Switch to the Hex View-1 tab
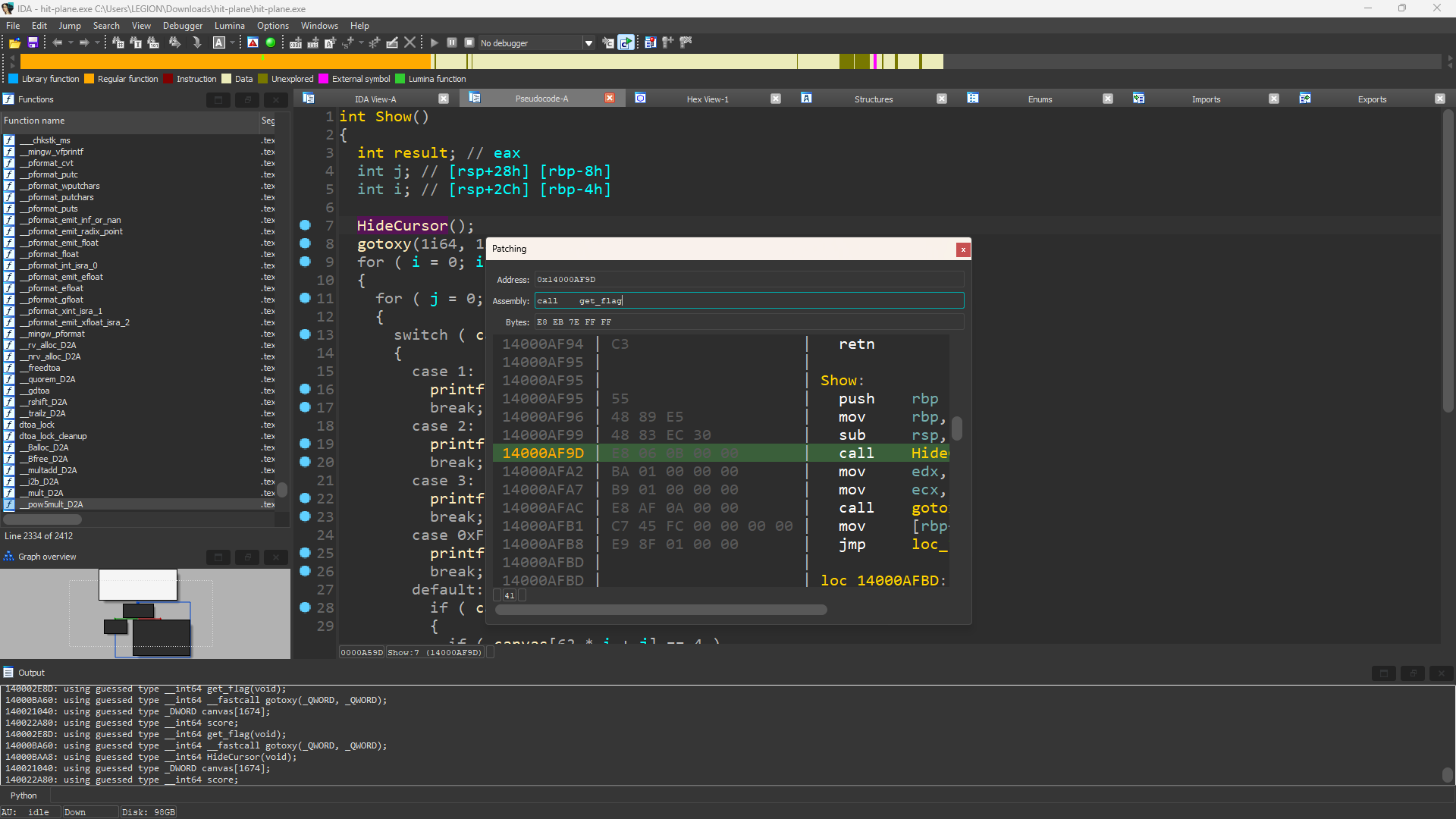Screen dimensions: 1456x819 pos(708,99)
